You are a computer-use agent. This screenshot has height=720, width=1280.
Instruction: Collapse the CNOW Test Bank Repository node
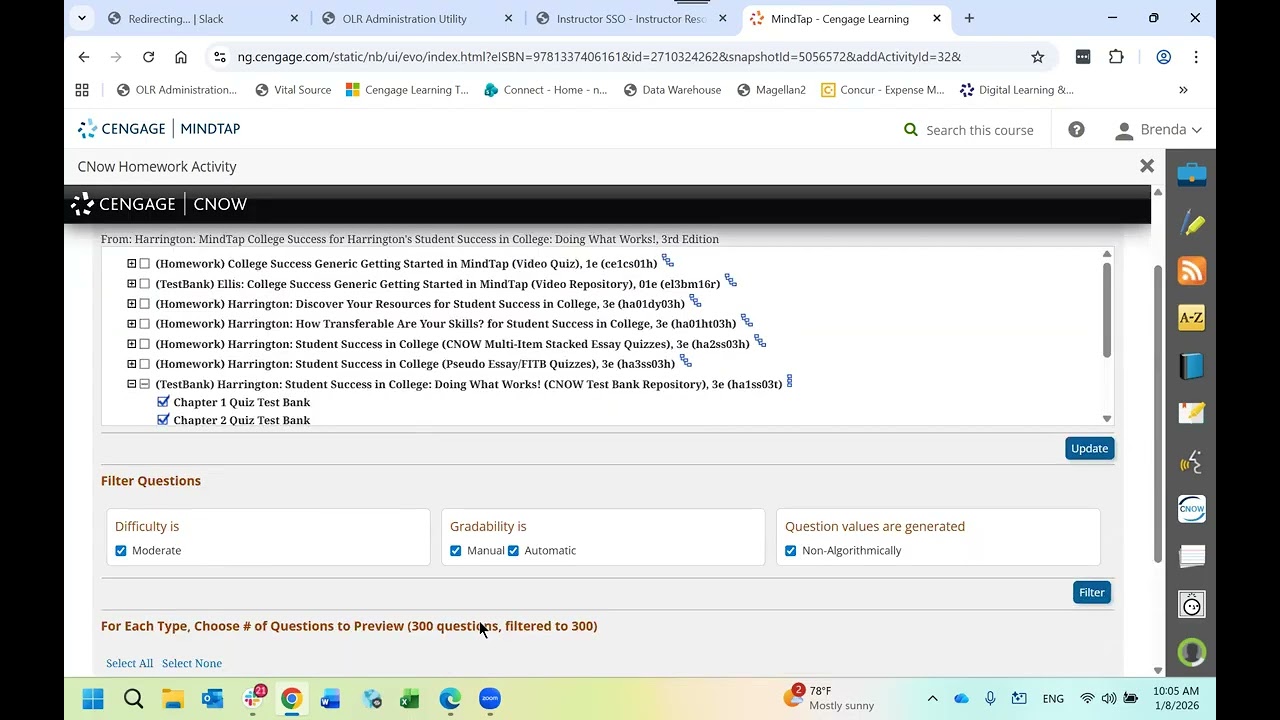[x=131, y=384]
